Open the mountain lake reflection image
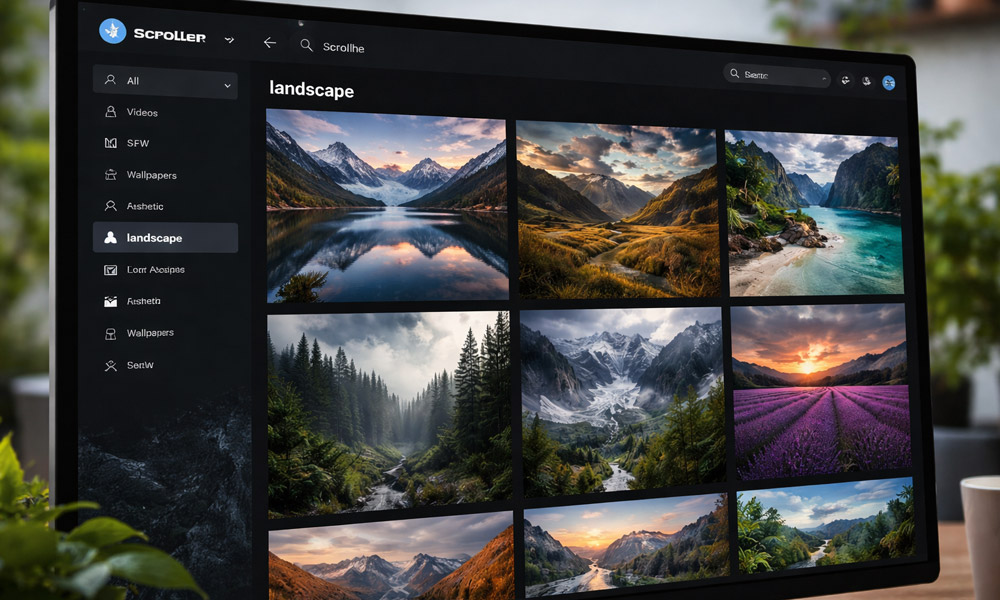This screenshot has width=1000, height=600. pos(386,205)
